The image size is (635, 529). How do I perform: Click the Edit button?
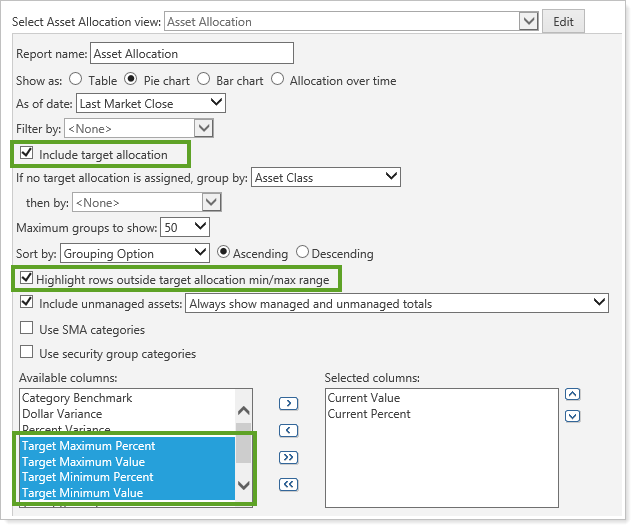pos(563,21)
